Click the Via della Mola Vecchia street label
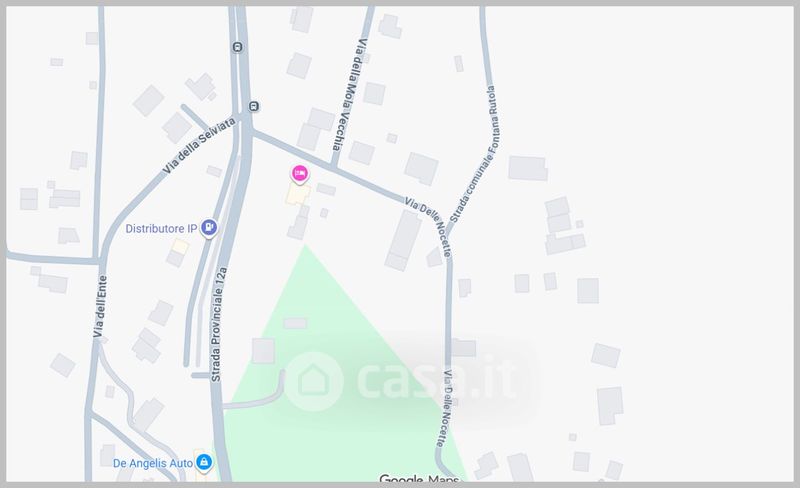Viewport: 800px width, 488px height. [350, 95]
